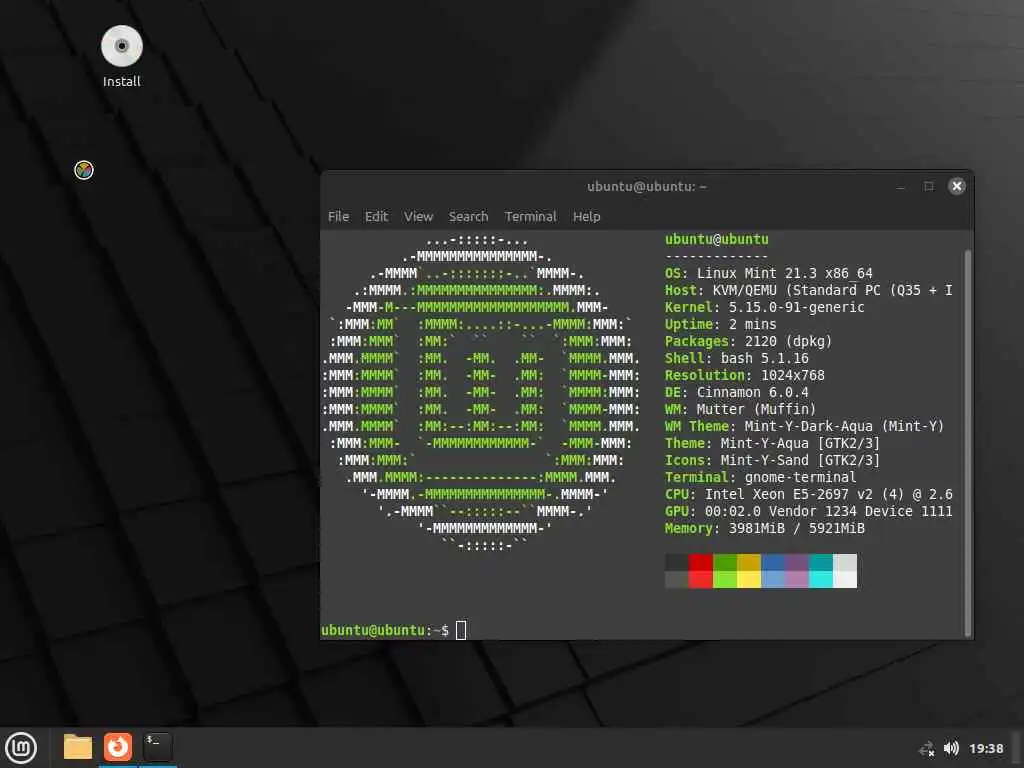This screenshot has width=1024, height=768.
Task: Show the calendar from clock 19:38
Action: 986,748
